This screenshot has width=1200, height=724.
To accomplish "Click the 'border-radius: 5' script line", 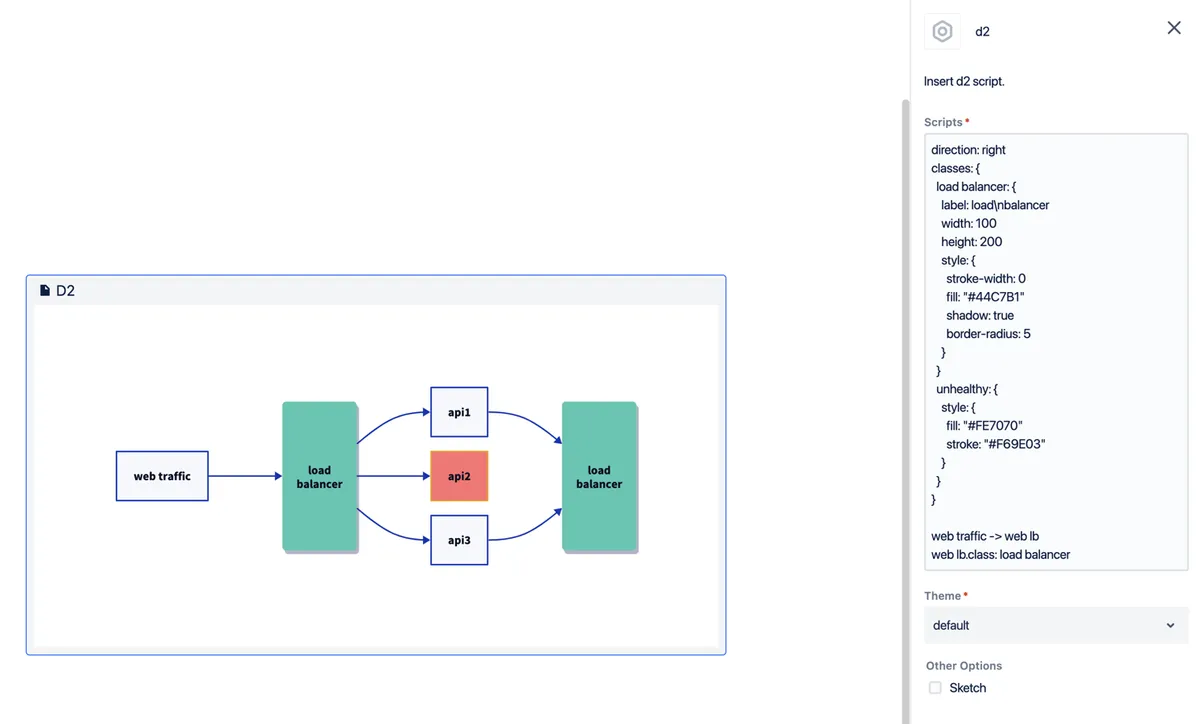I will pyautogui.click(x=988, y=334).
